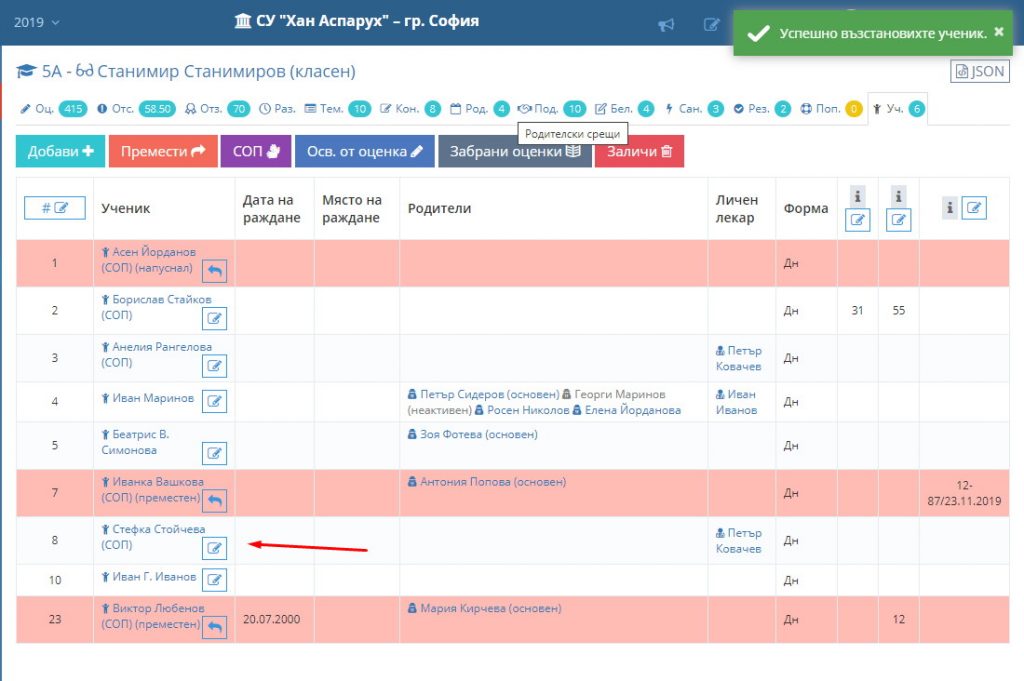Click edit icon for Стефка Стойчева
The image size is (1024, 681).
coord(215,548)
